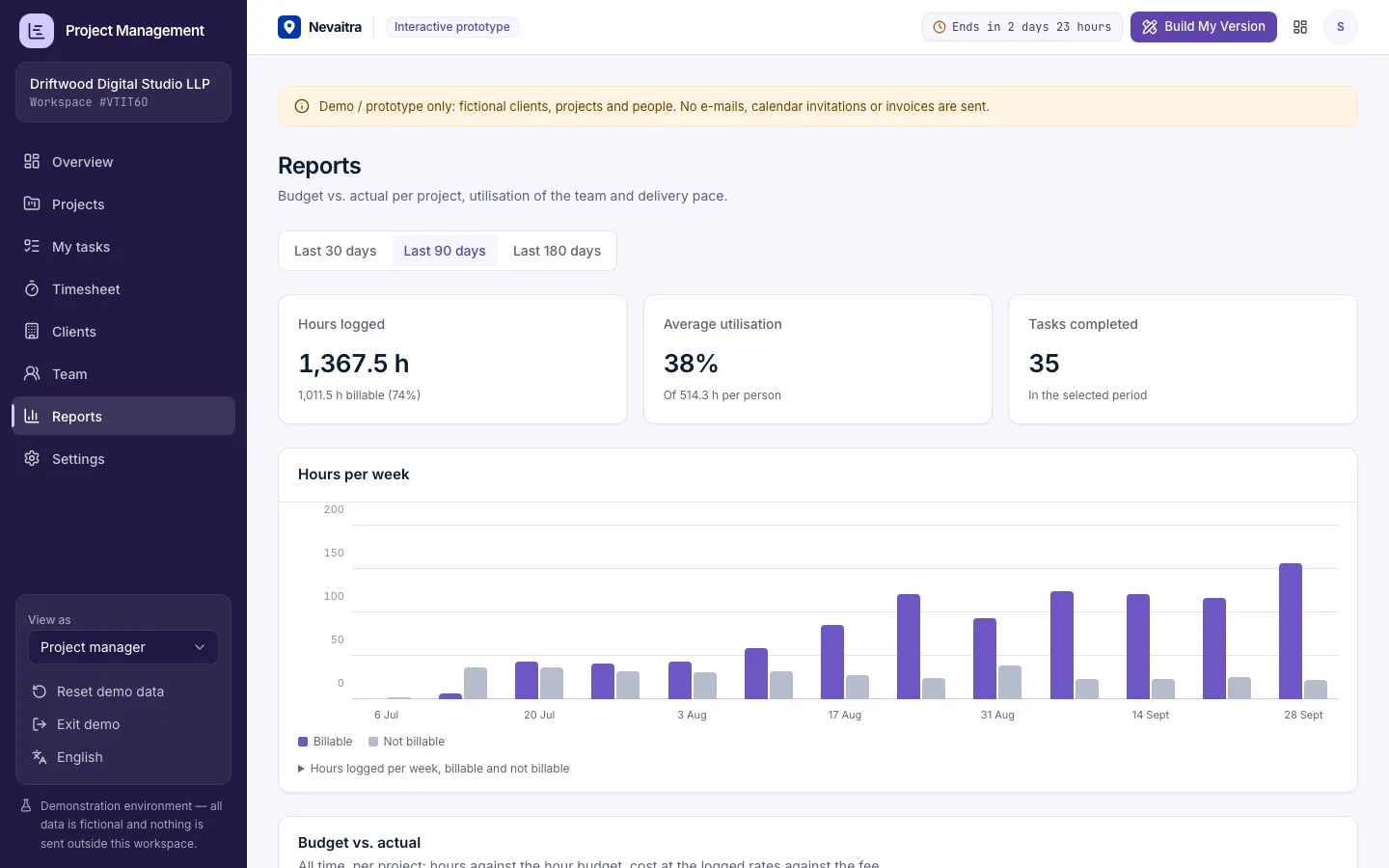
Task: Click the Team people icon
Action: click(32, 373)
